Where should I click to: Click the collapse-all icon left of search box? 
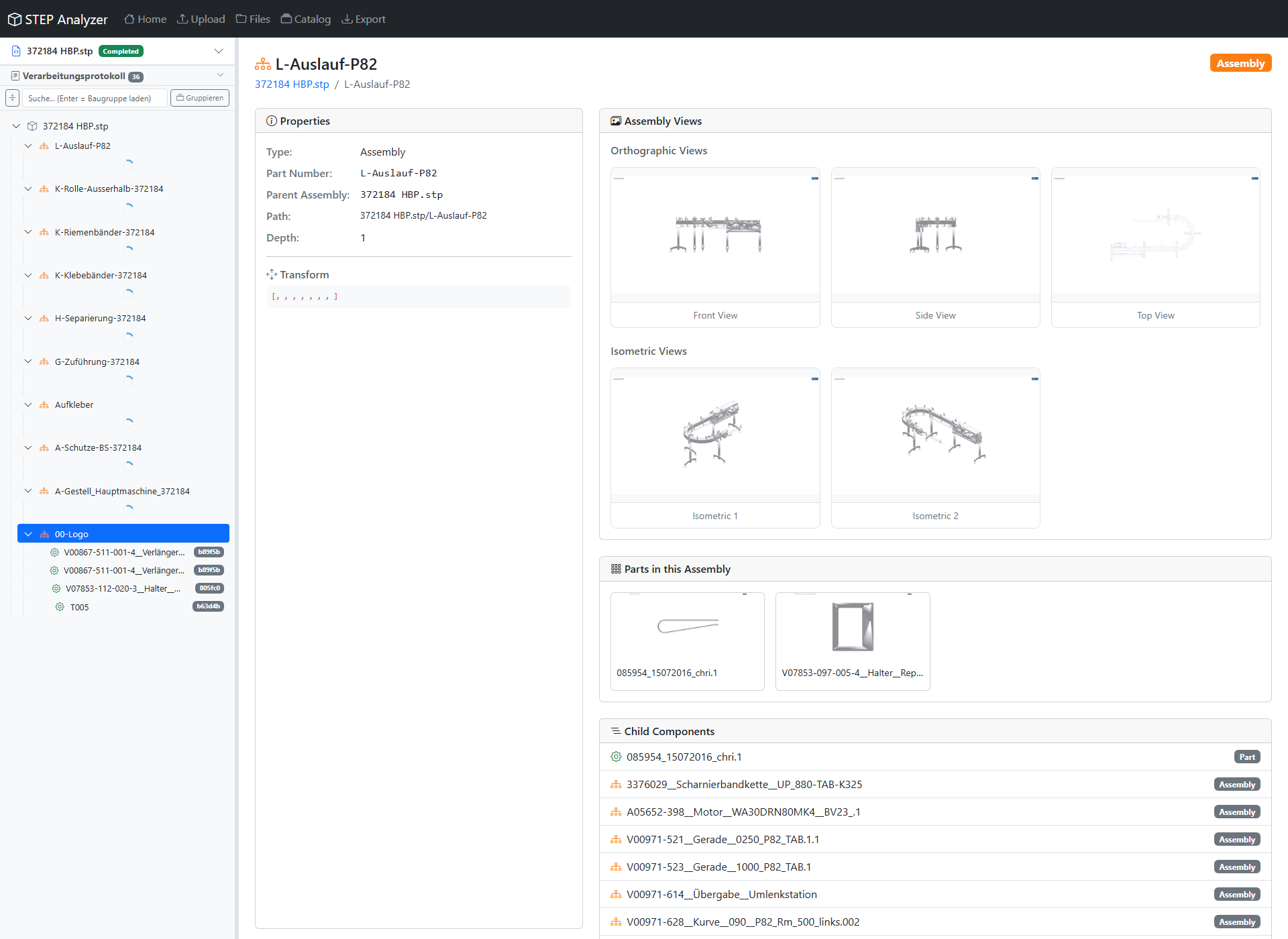[x=12, y=98]
